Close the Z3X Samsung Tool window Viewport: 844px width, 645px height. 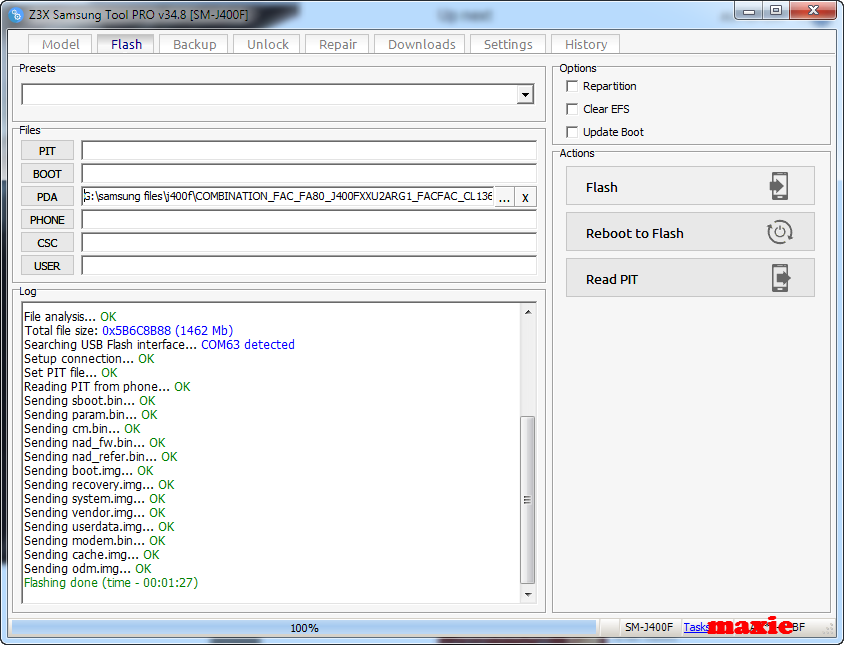[x=813, y=11]
